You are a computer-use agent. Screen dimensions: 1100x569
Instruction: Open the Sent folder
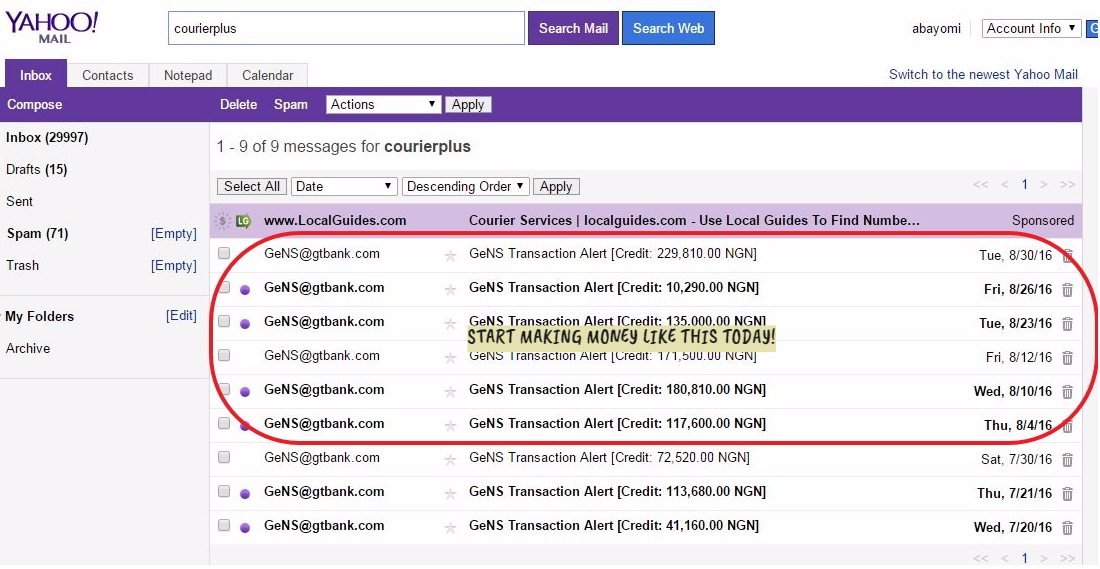click(19, 201)
